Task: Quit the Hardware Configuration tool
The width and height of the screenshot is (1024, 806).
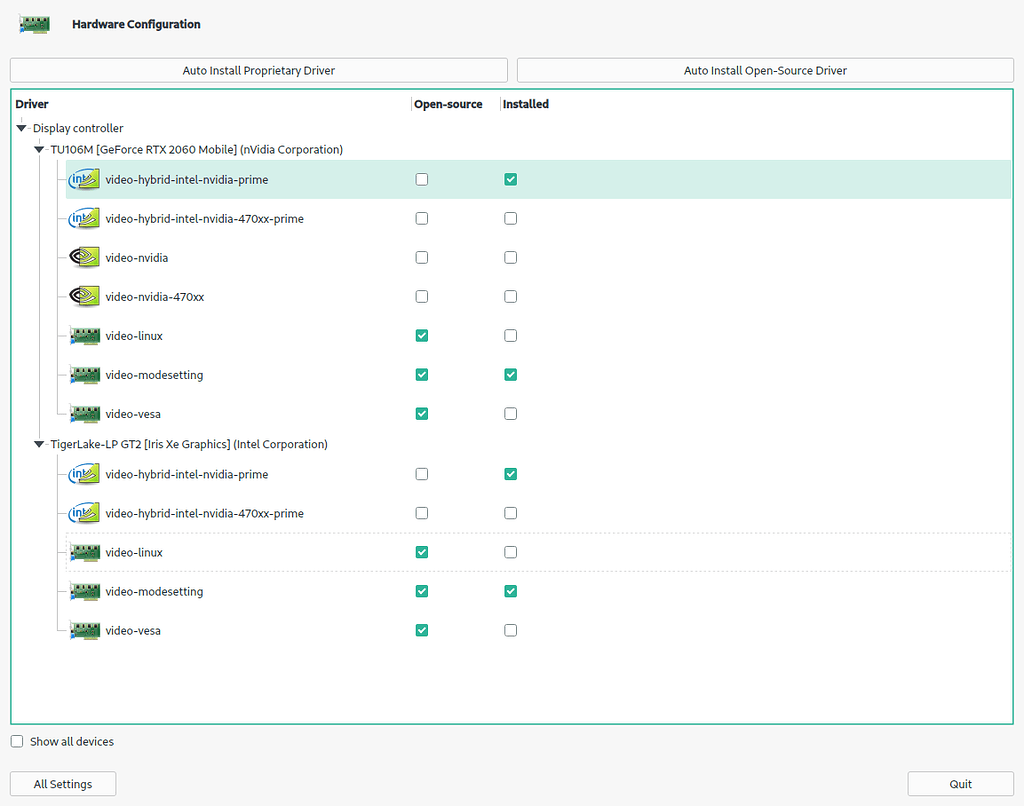Action: [960, 783]
